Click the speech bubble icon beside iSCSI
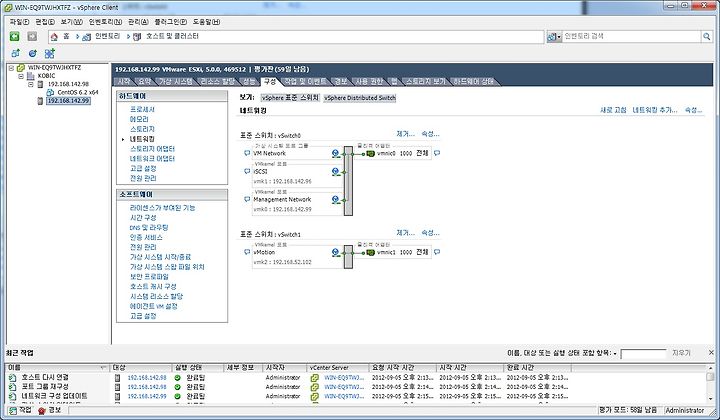 point(247,172)
